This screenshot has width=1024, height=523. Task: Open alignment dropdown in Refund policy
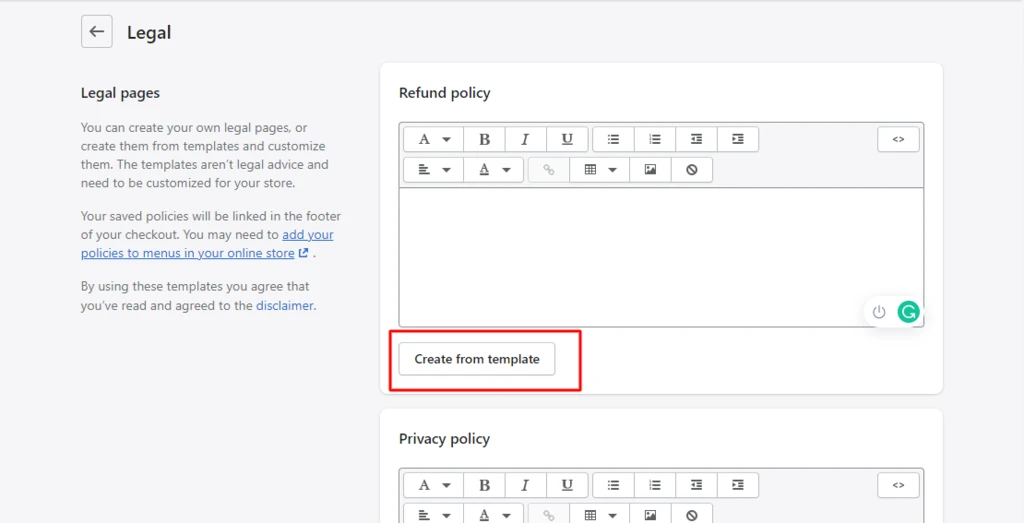(434, 170)
